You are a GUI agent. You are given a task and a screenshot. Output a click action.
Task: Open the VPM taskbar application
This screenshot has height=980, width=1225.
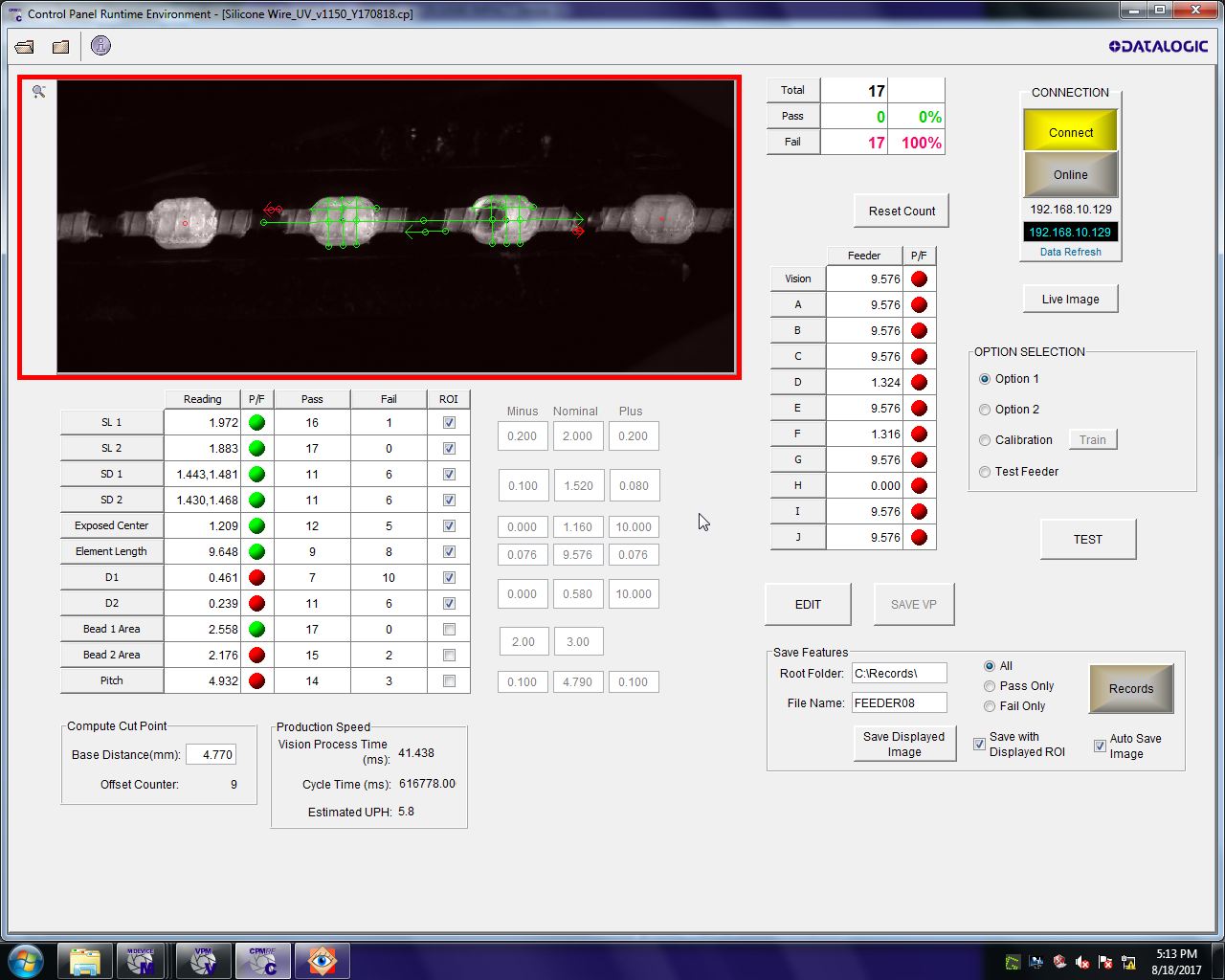pos(203,960)
